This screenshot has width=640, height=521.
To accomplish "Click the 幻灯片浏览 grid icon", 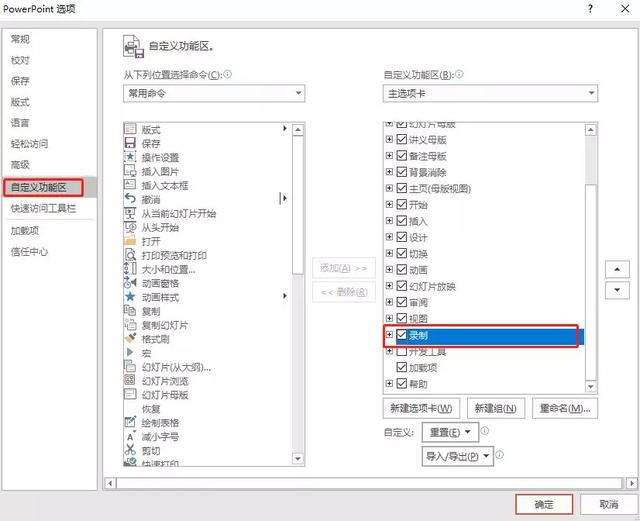I will point(130,380).
